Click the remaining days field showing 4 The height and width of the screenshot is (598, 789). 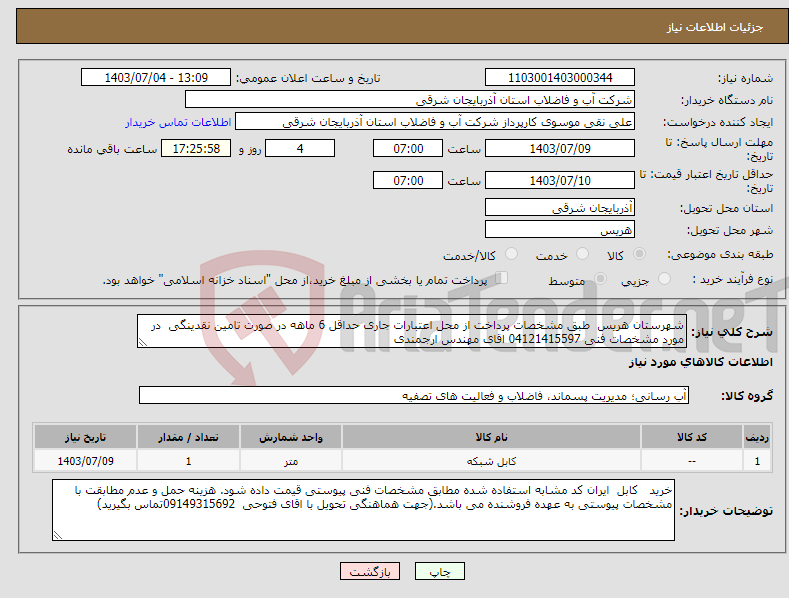300,148
